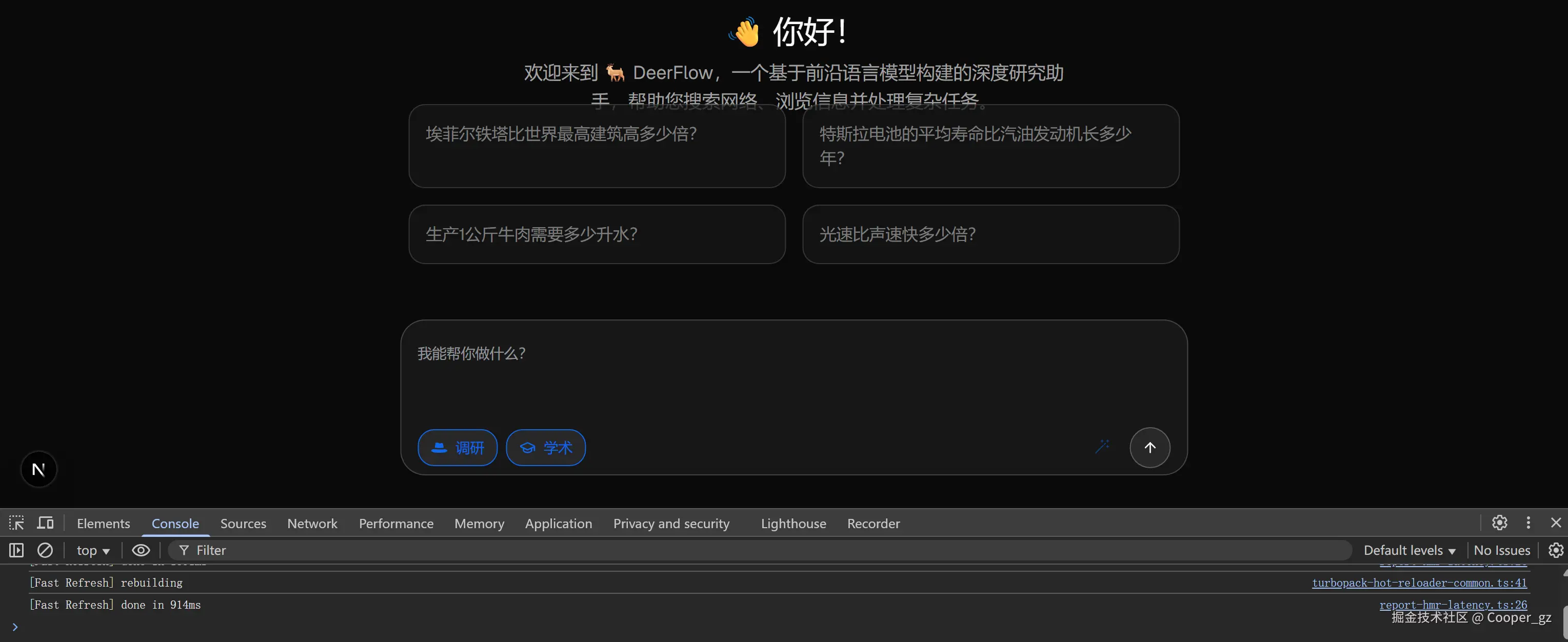Pick the 生产1公斤牛肉 suggested question card

(597, 234)
